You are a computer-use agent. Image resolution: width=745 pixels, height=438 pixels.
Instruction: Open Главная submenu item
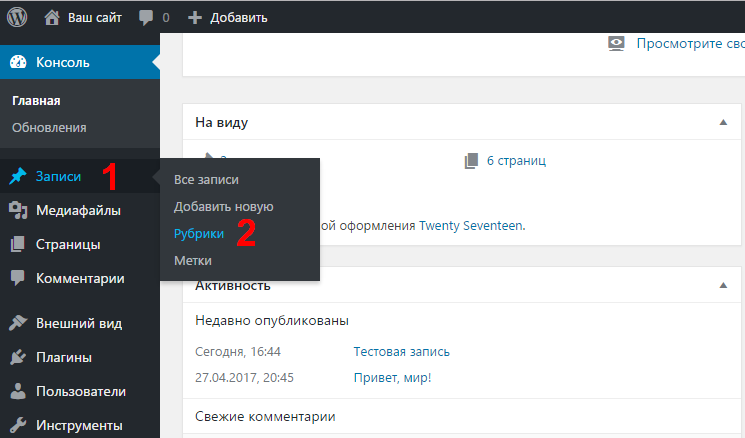[x=36, y=101]
